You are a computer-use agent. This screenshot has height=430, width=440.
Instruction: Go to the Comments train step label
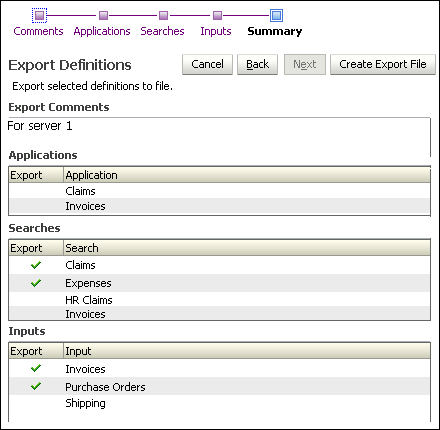[38, 31]
